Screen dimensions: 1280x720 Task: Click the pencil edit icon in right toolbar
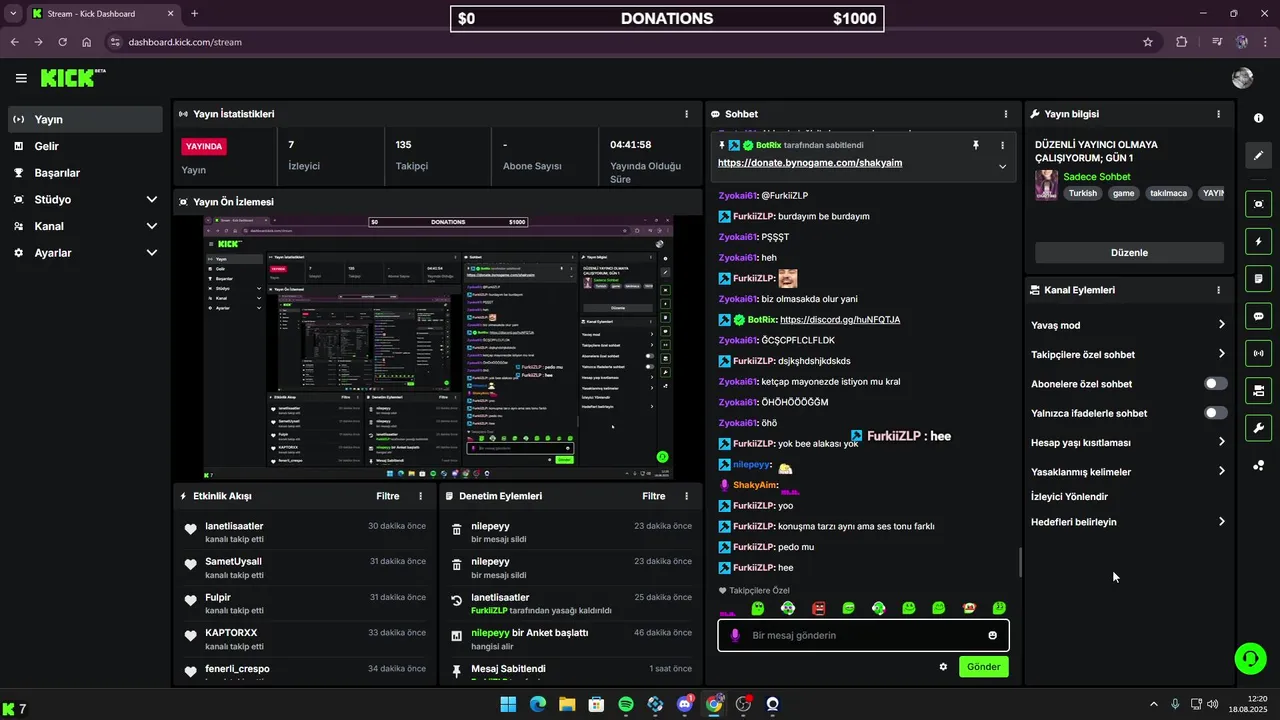click(1258, 156)
